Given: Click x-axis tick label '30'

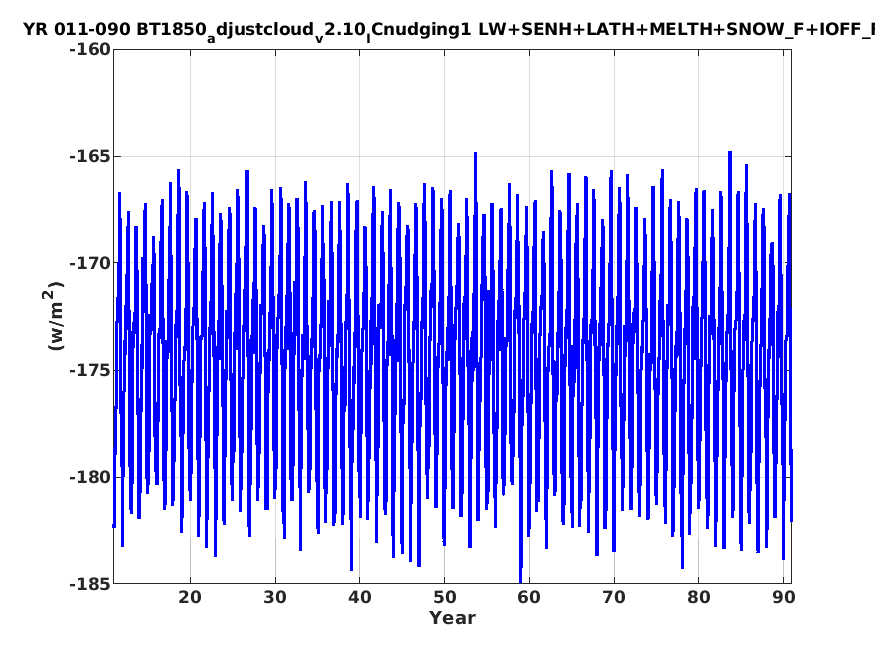Looking at the screenshot, I should [275, 597].
